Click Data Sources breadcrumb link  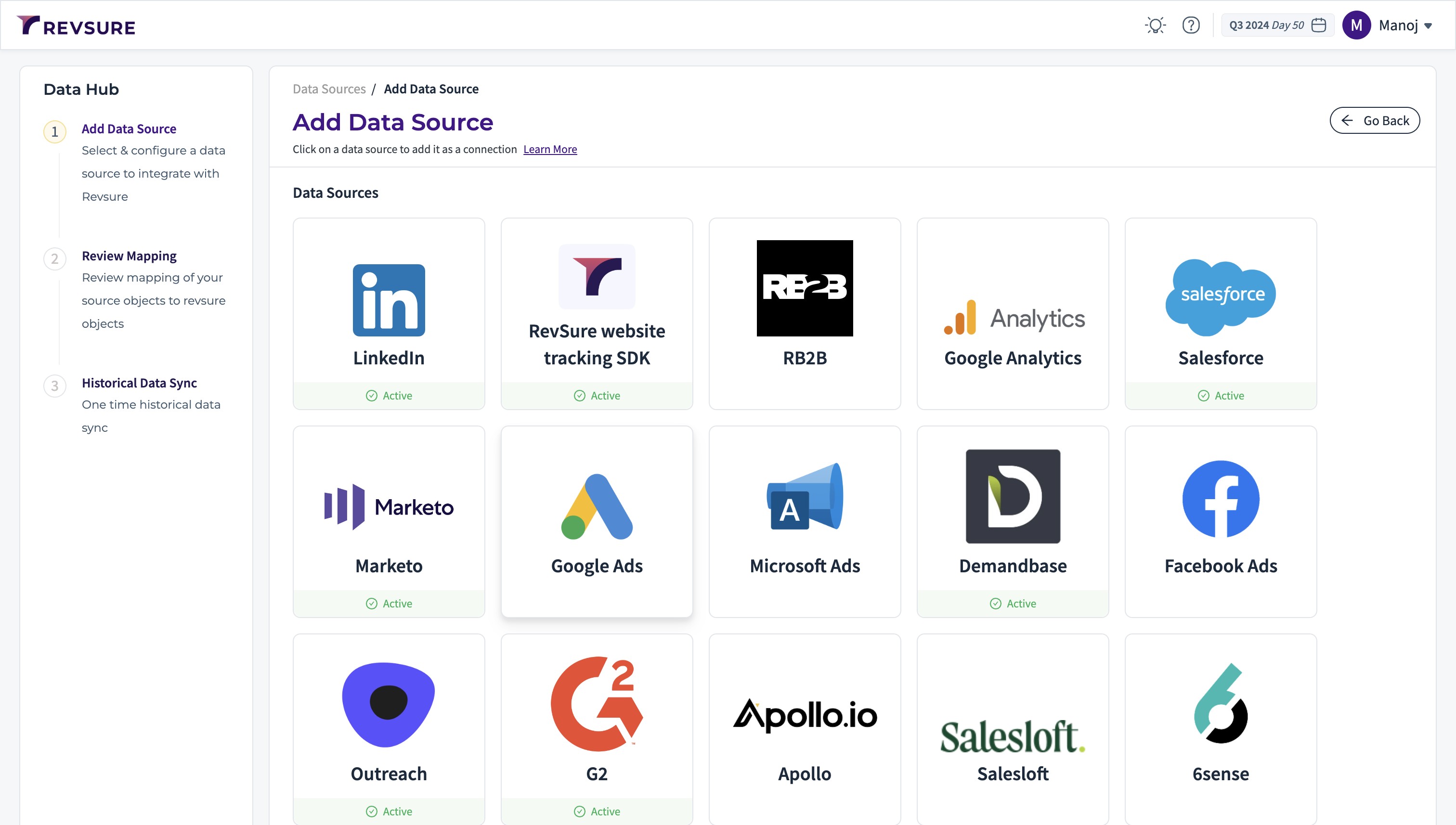[x=329, y=89]
